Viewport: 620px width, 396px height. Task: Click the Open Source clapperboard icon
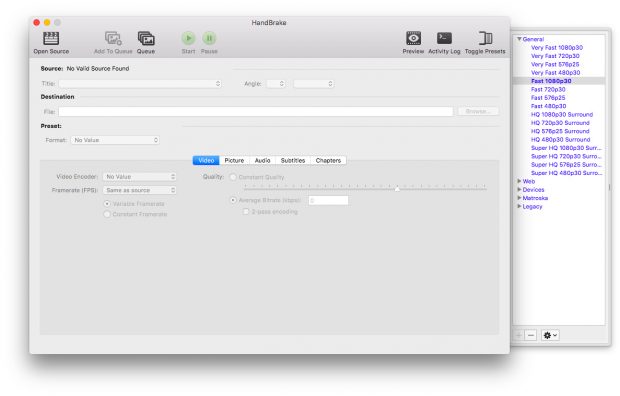[x=51, y=38]
